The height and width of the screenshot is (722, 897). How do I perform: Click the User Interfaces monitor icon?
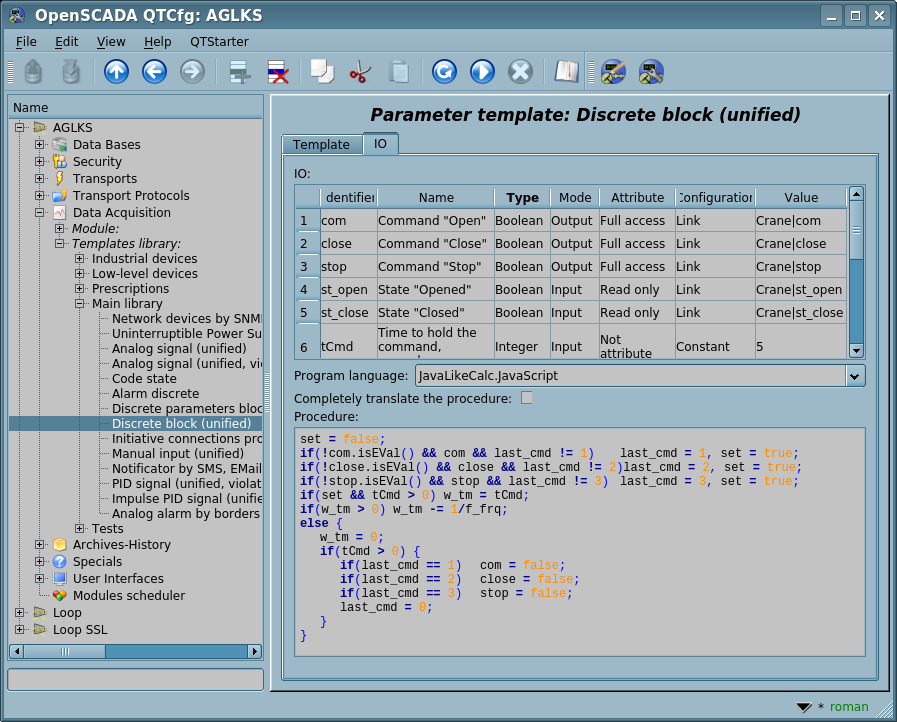(59, 578)
